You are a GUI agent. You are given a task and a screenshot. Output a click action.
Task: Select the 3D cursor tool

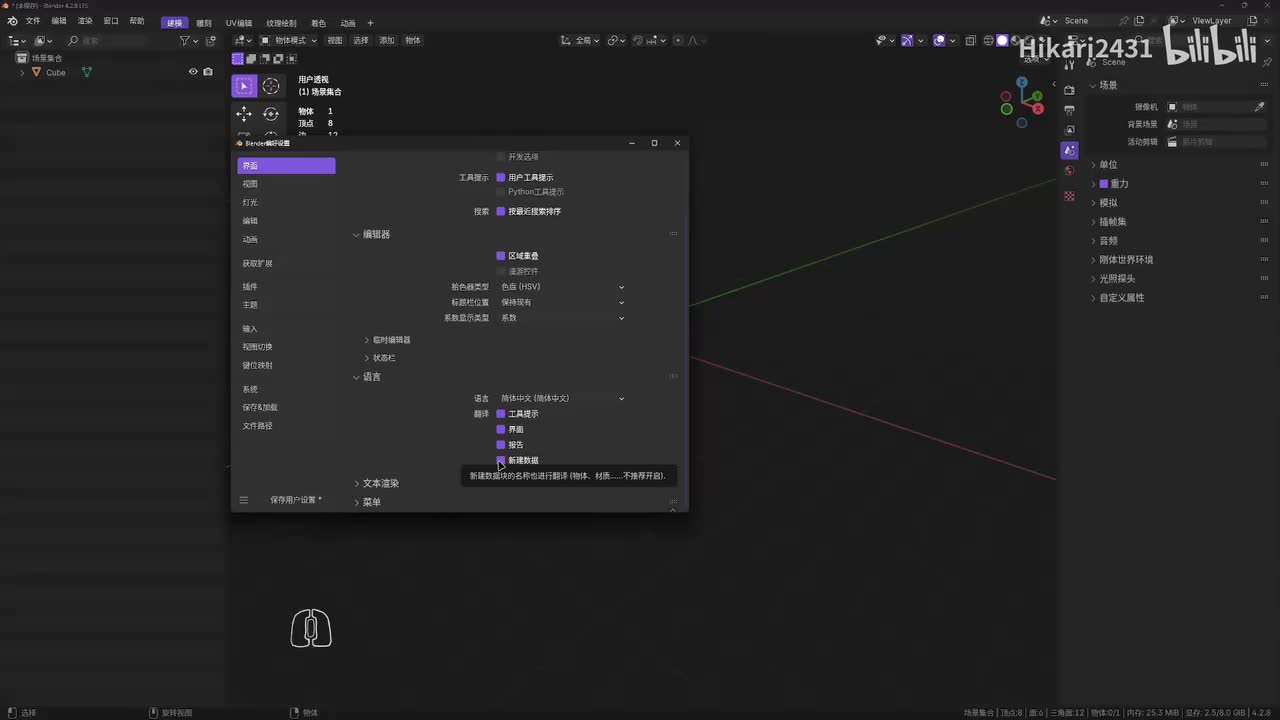click(271, 86)
